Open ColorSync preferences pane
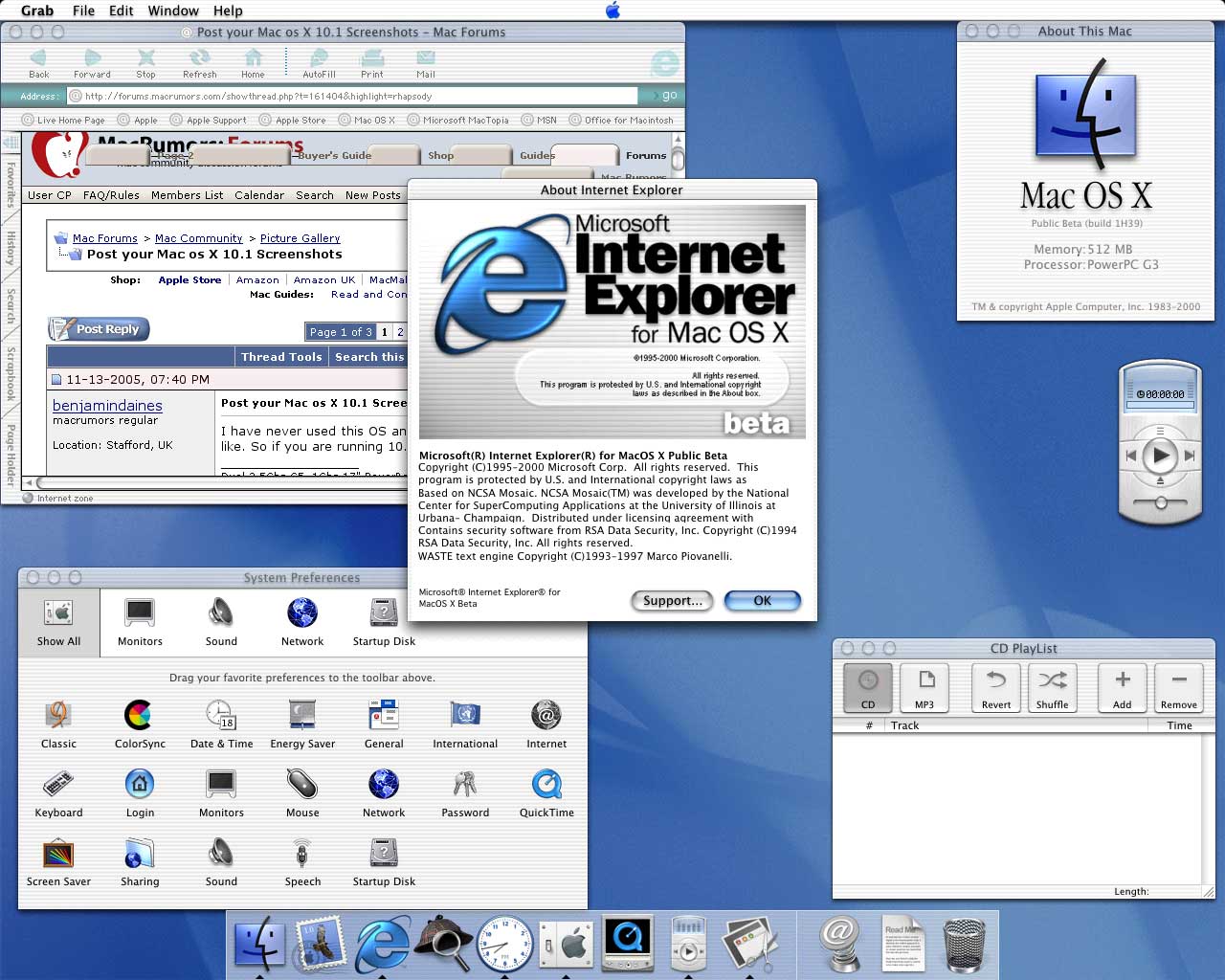1225x980 pixels. [140, 724]
